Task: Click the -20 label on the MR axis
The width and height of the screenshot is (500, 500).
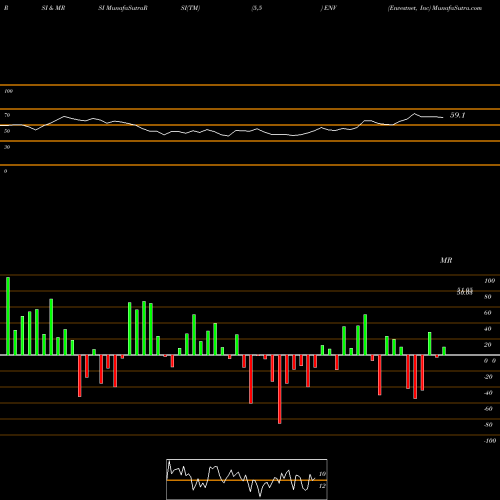Action: [x=488, y=377]
